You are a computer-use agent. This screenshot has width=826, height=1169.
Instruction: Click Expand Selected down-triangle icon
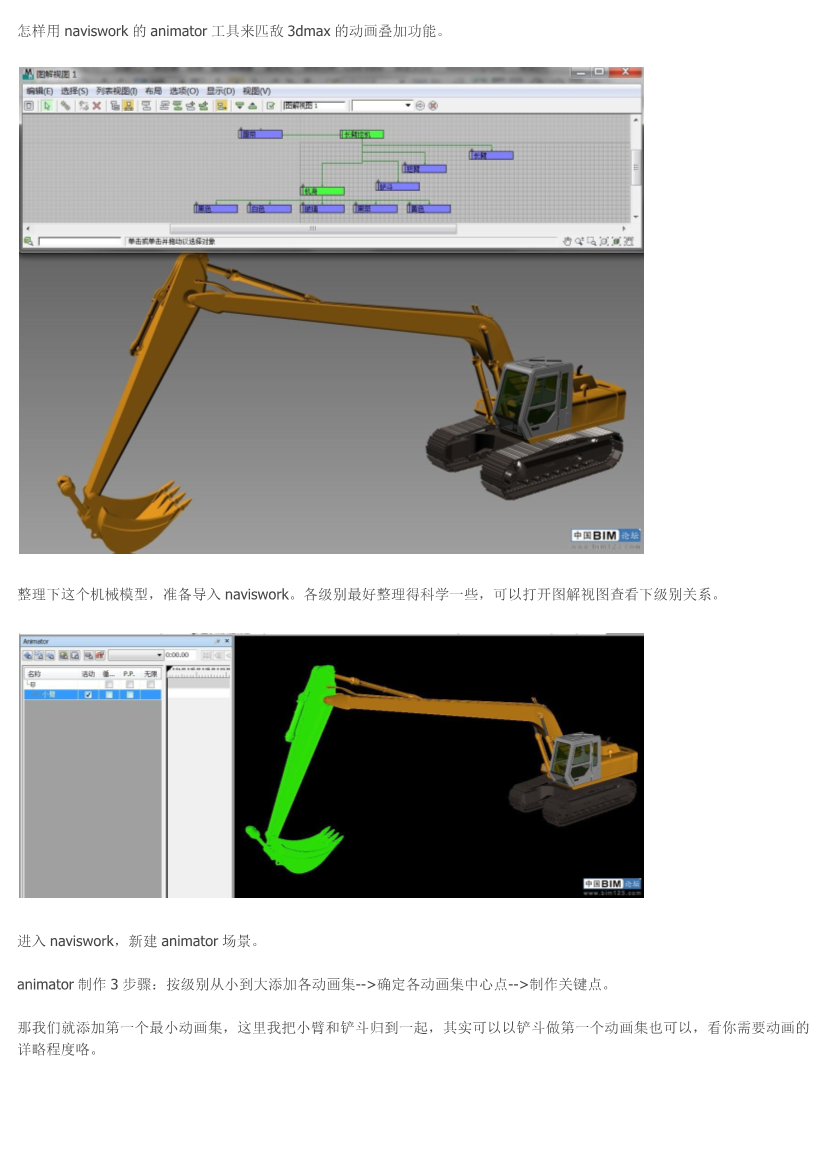[240, 105]
